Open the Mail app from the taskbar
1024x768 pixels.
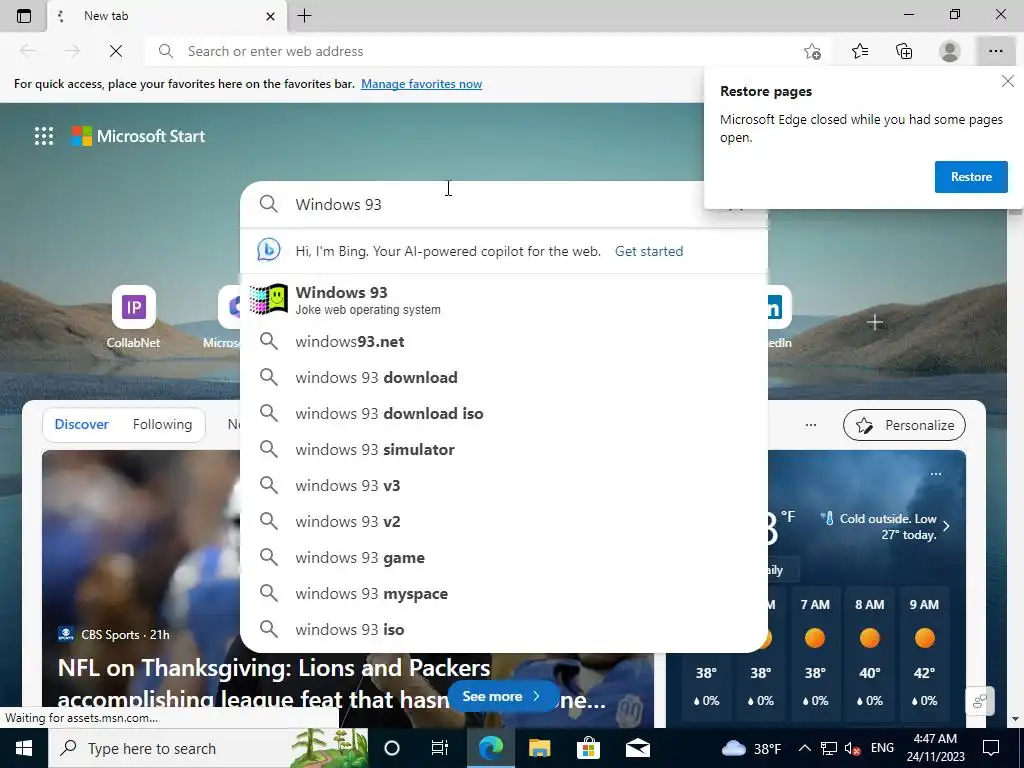click(x=637, y=748)
